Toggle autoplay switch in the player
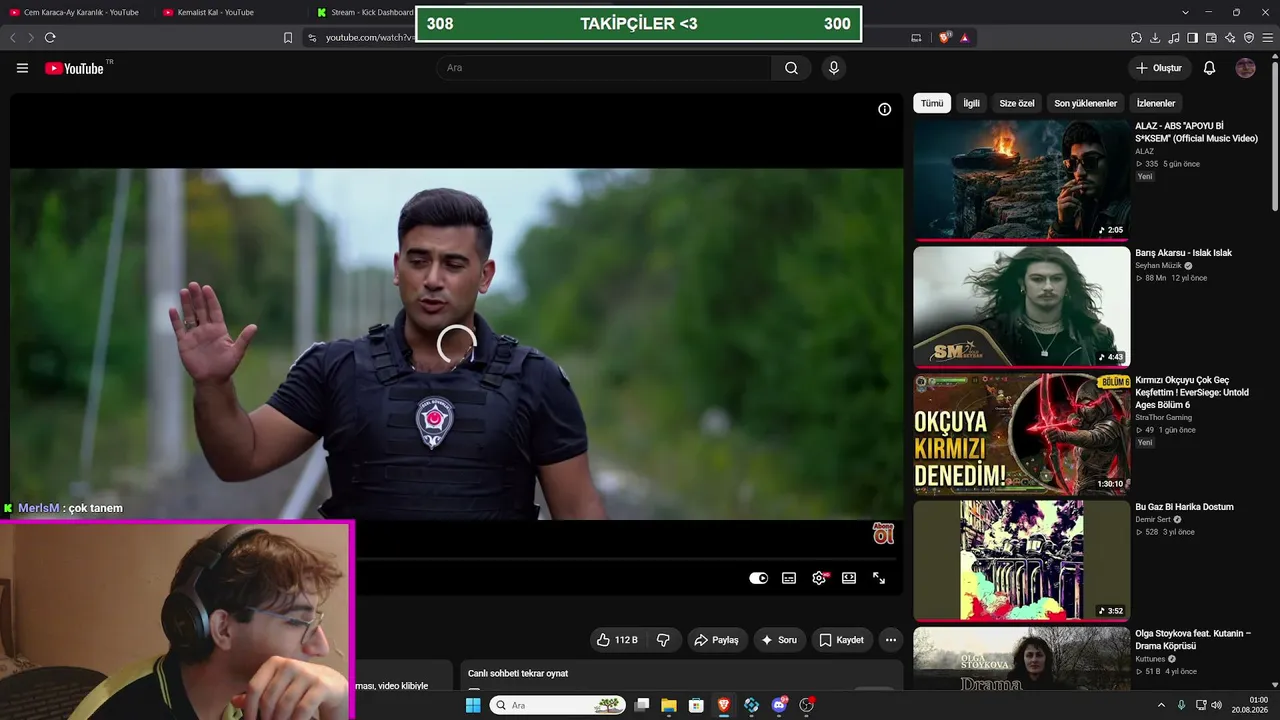 pyautogui.click(x=758, y=578)
